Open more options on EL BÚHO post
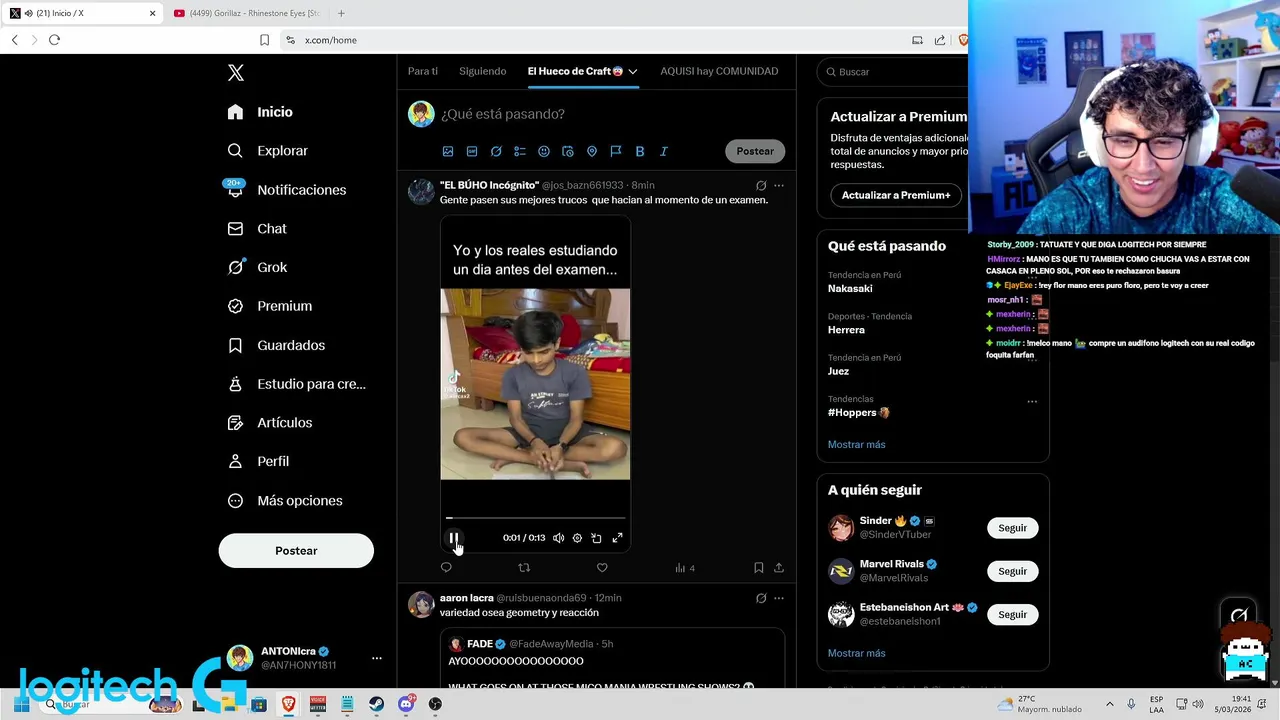 coord(779,185)
